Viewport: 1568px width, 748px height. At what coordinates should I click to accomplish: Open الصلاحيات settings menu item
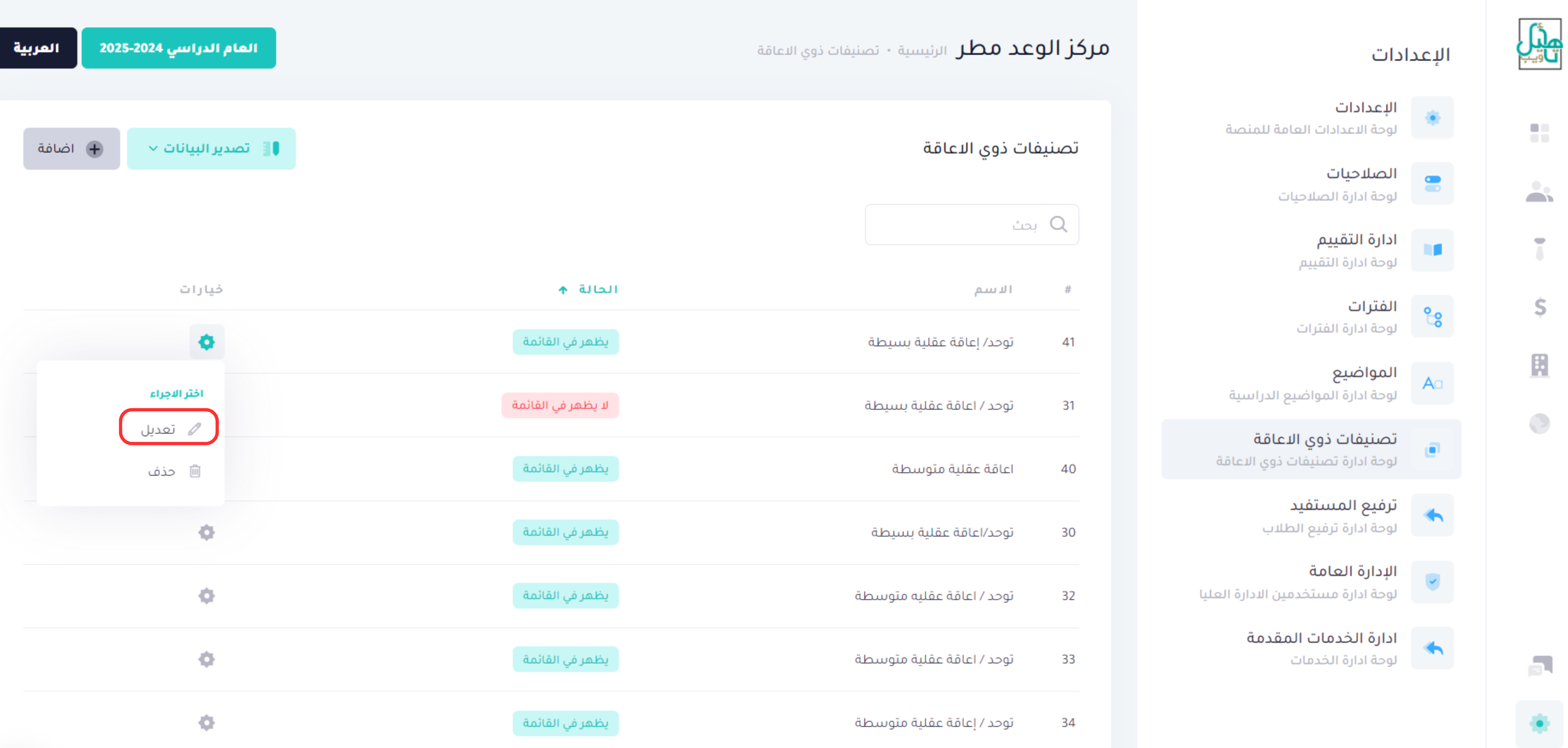pos(1312,184)
